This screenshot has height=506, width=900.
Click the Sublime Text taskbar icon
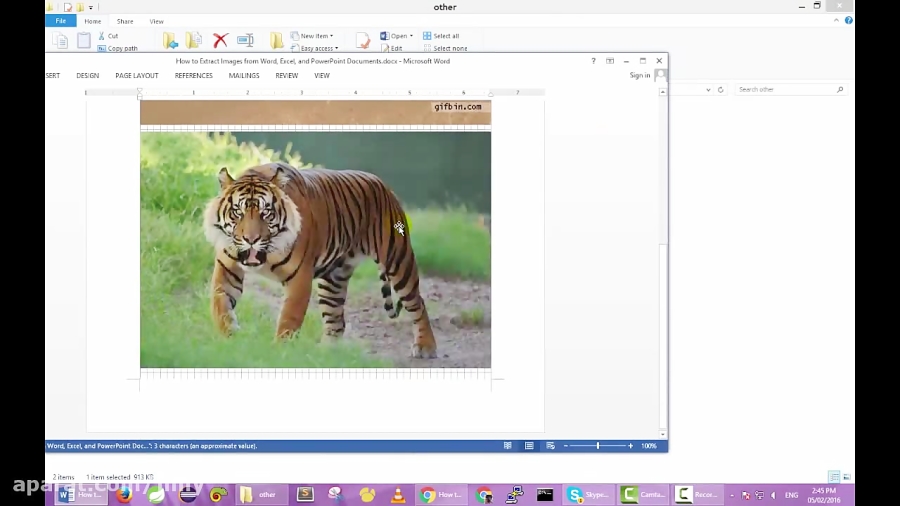[305, 495]
